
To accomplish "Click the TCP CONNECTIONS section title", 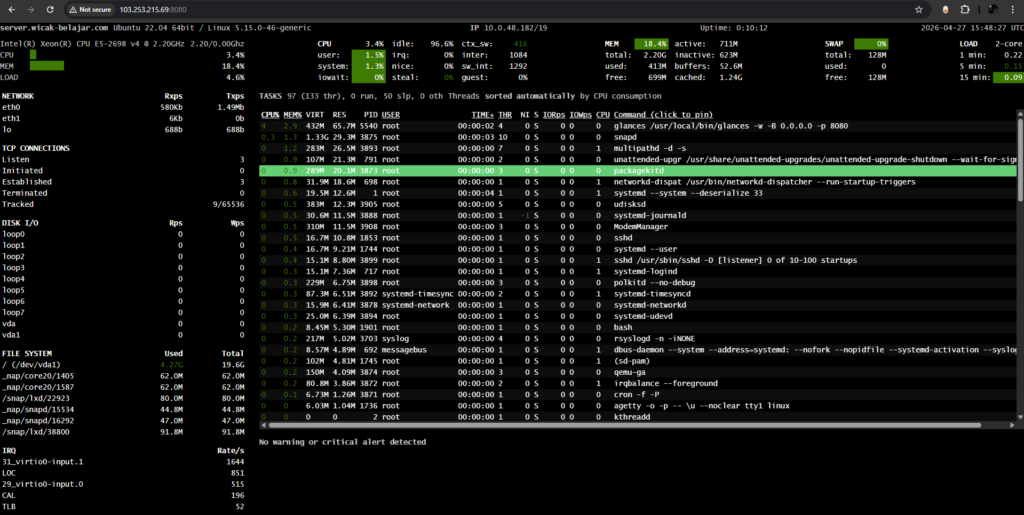I will (x=35, y=148).
